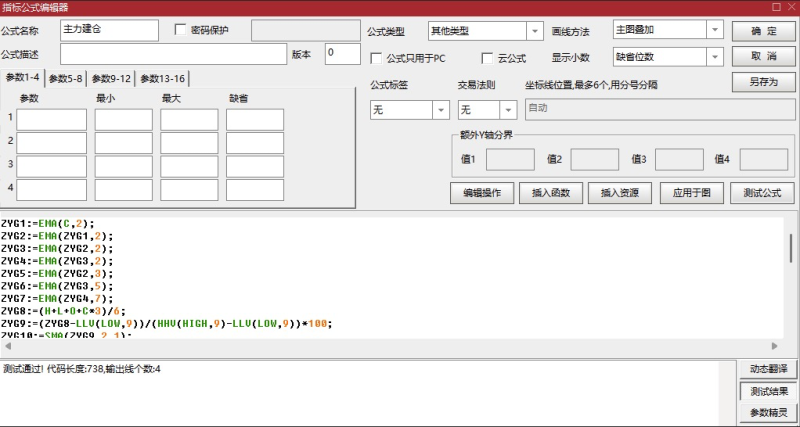
Task: Click the parameter 1 name field
Action: click(52, 119)
